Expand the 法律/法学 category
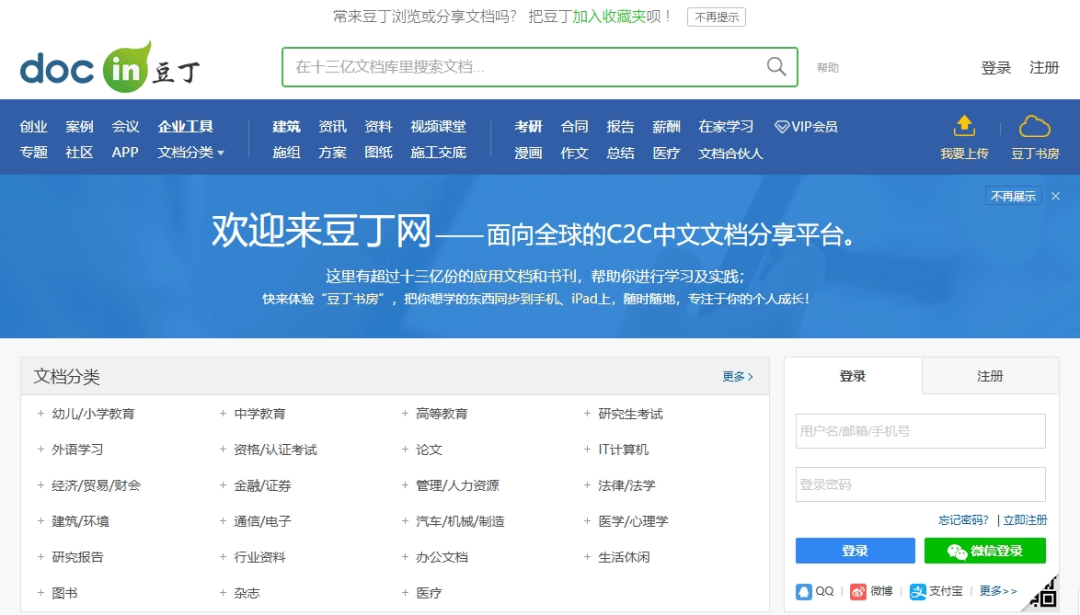Screen dimensions: 1080x615 point(587,485)
